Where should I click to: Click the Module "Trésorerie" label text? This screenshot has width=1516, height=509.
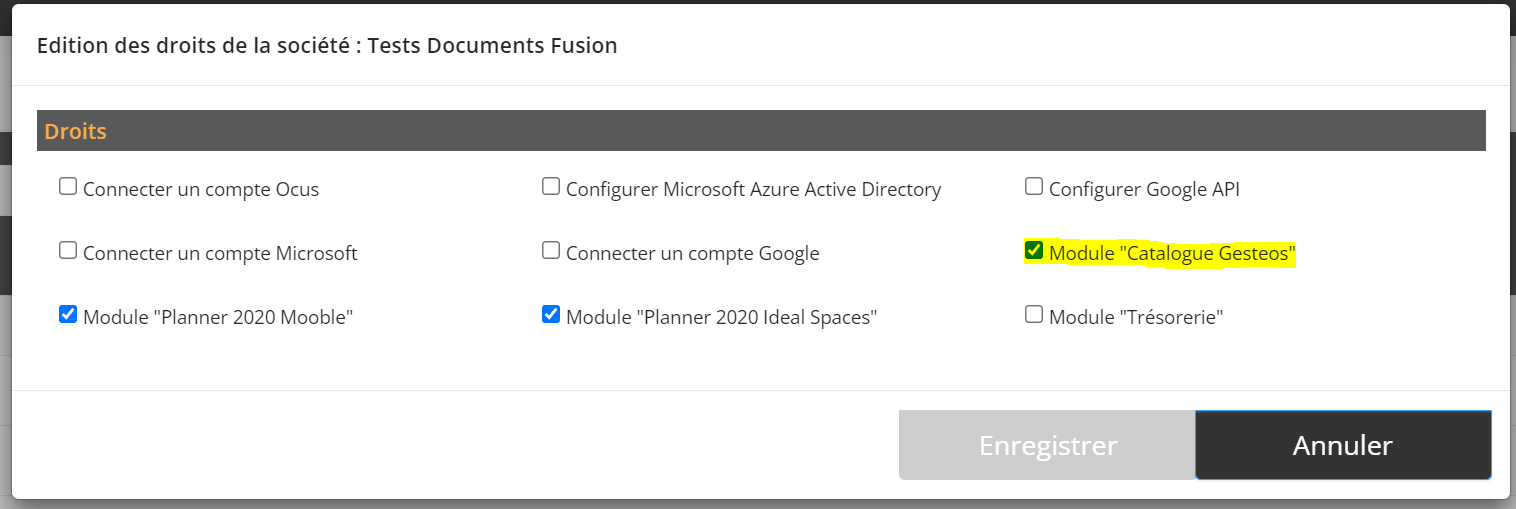click(1136, 318)
